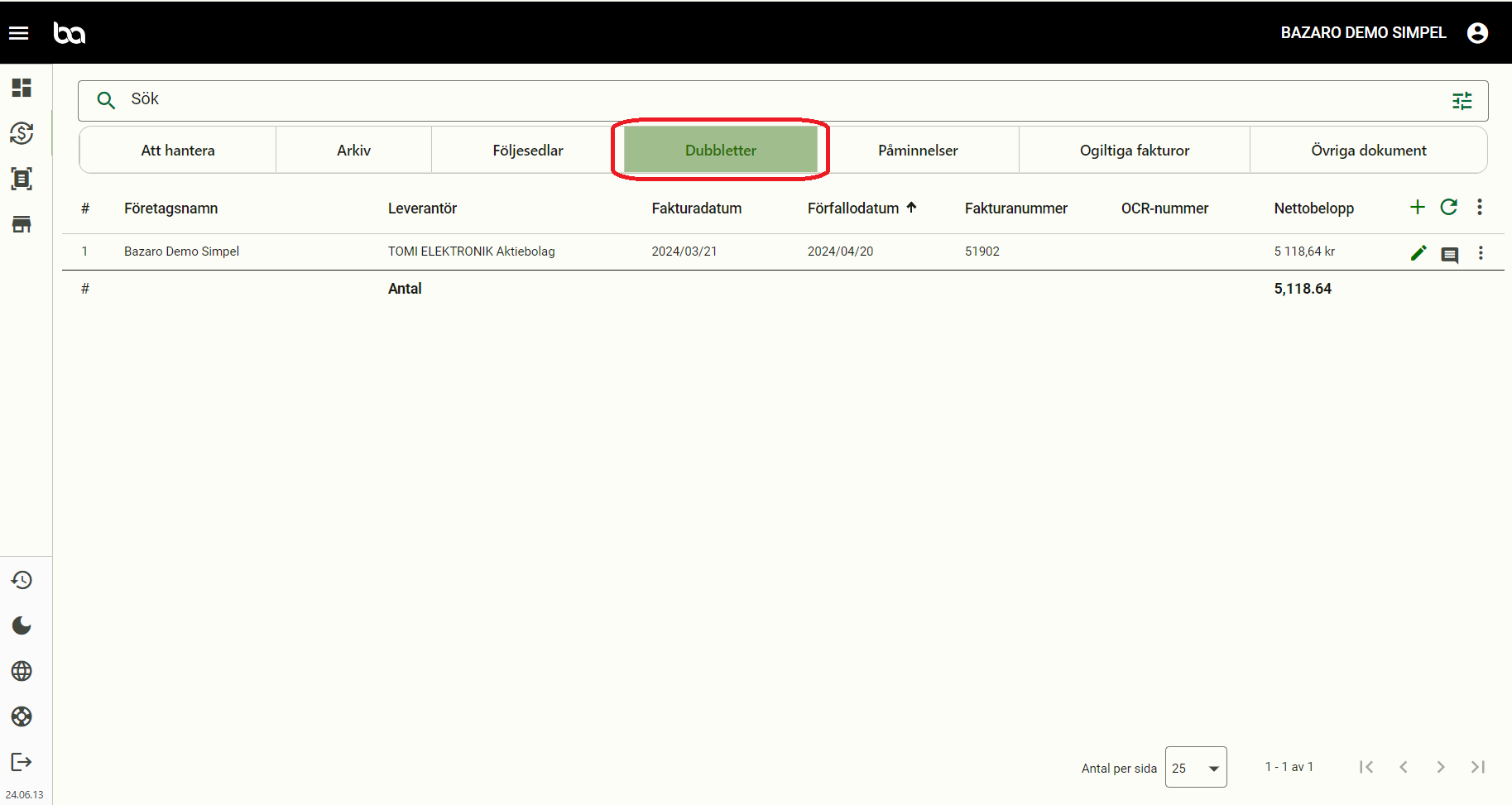Image resolution: width=1512 pixels, height=805 pixels.
Task: Sort by the OCR-nummer column header
Action: pyautogui.click(x=1165, y=208)
